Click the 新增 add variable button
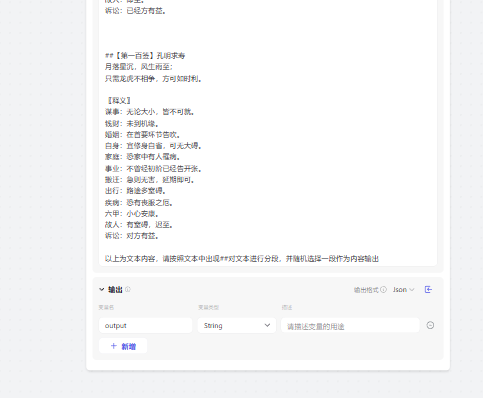Viewport: 483px width, 398px height. [x=123, y=346]
